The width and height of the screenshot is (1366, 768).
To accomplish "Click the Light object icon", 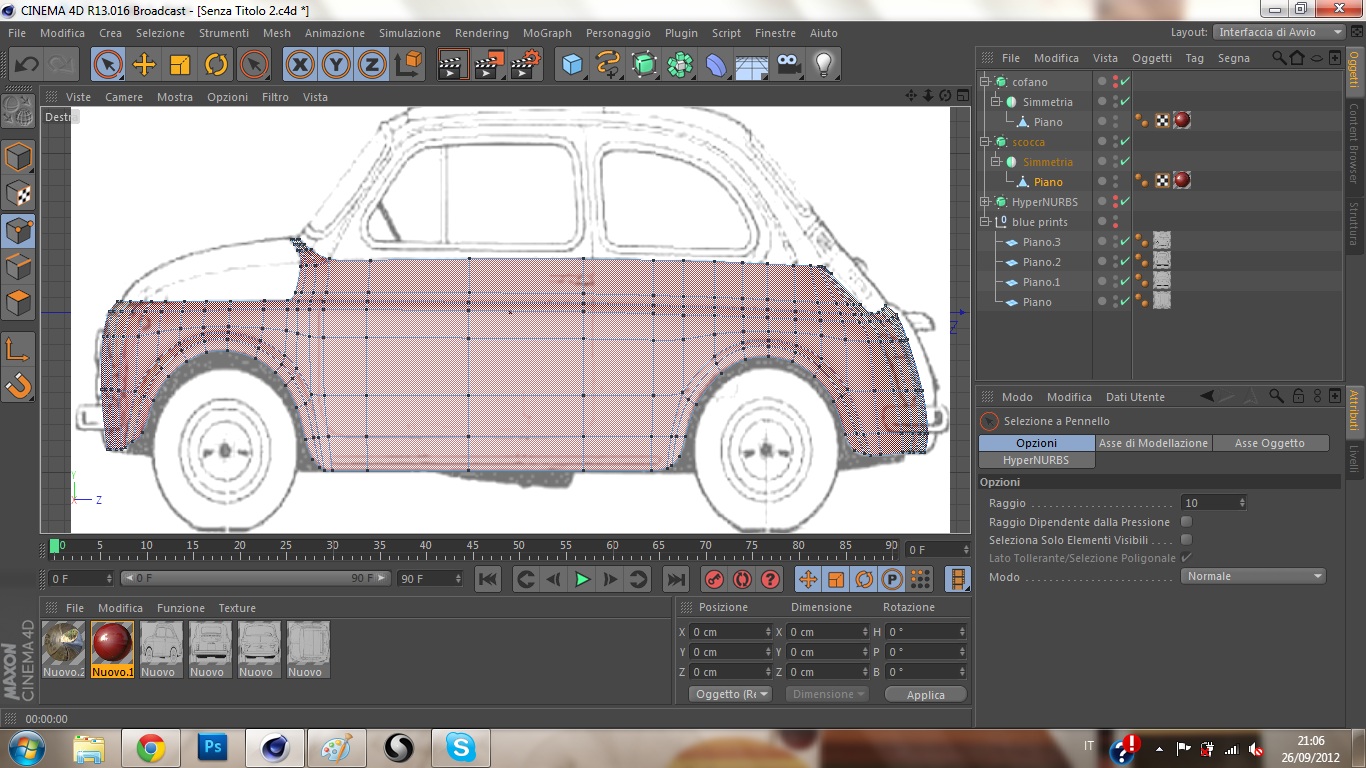I will (x=823, y=65).
